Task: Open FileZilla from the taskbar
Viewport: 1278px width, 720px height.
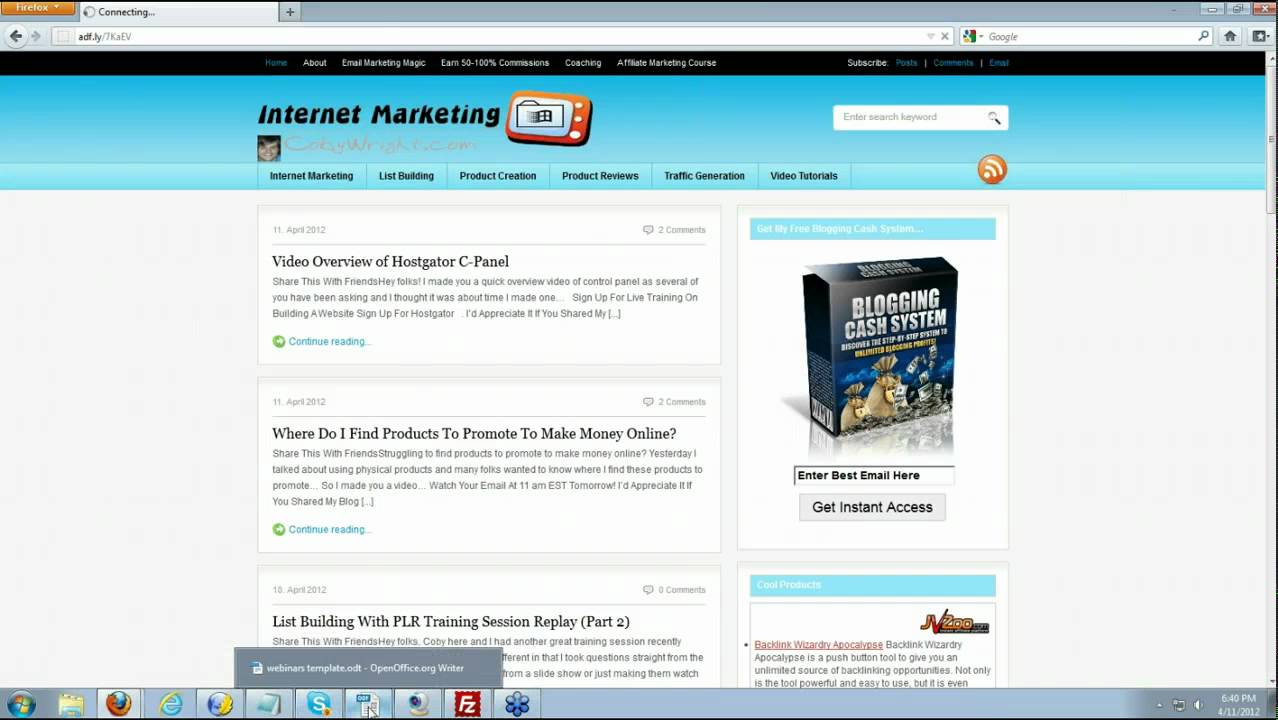Action: [467, 704]
